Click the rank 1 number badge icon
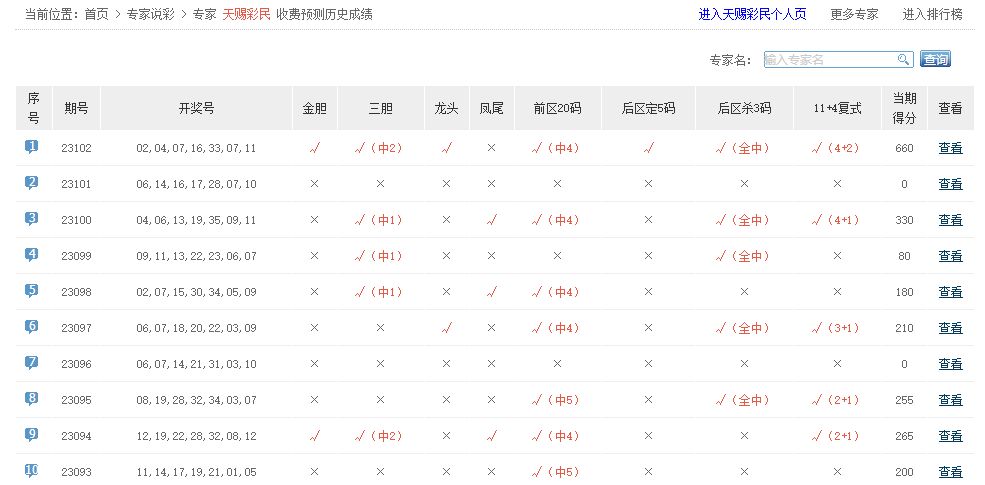Viewport: 985px width, 485px height. (32, 147)
